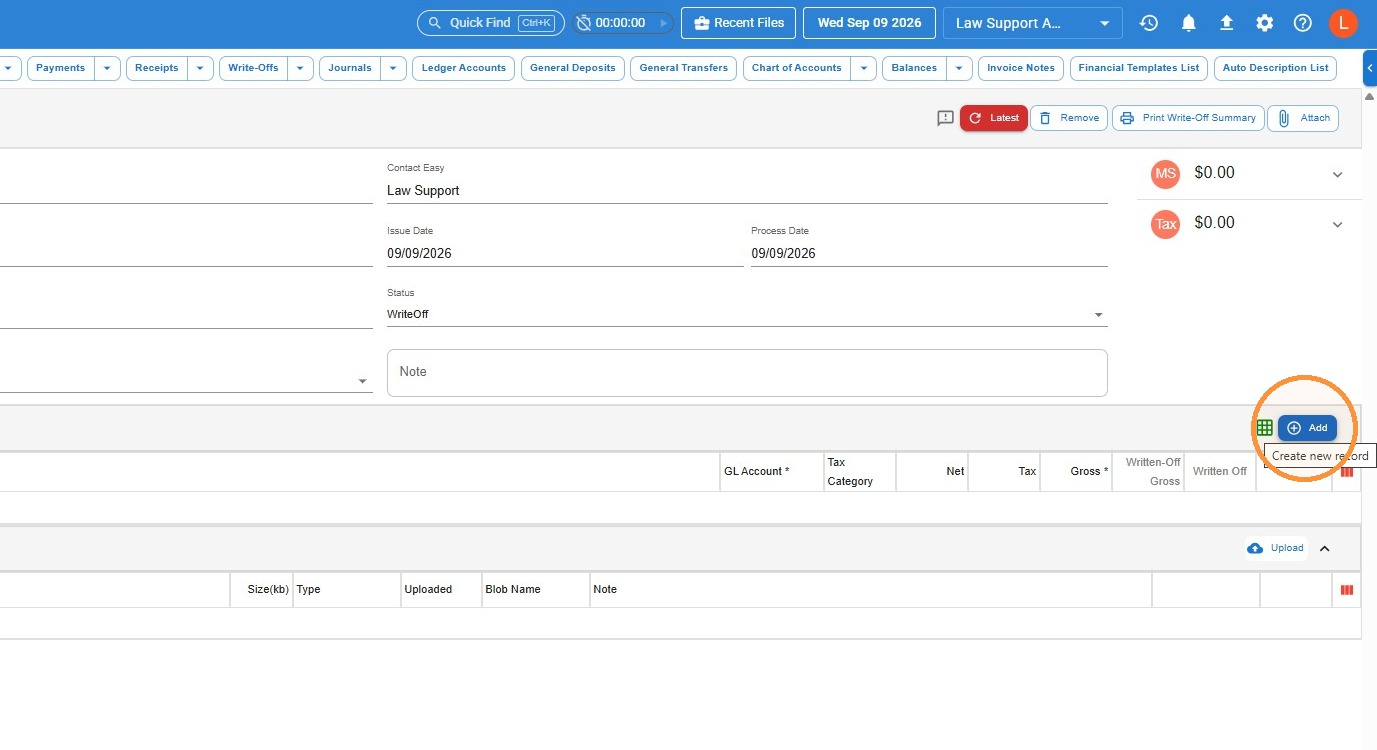Open the Auto Description List tab
This screenshot has height=750, width=1377.
click(1276, 68)
